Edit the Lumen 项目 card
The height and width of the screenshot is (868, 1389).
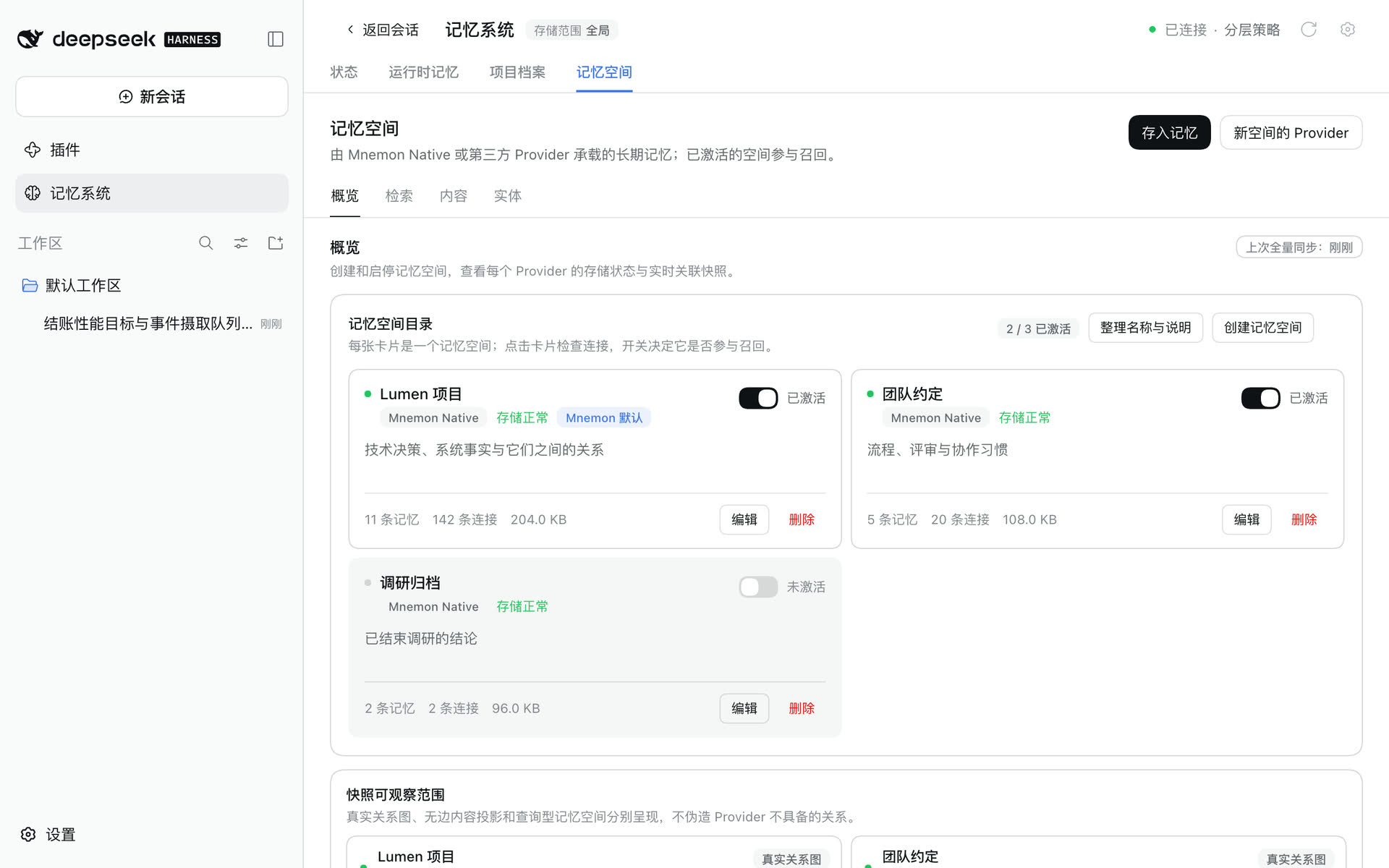(x=744, y=519)
